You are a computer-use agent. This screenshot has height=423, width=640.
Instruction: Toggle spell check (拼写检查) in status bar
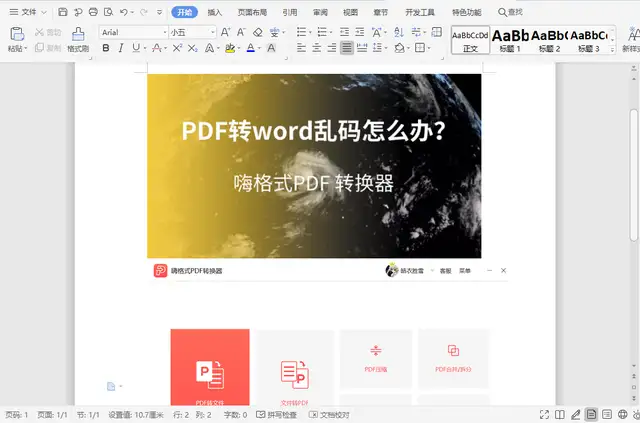point(276,415)
